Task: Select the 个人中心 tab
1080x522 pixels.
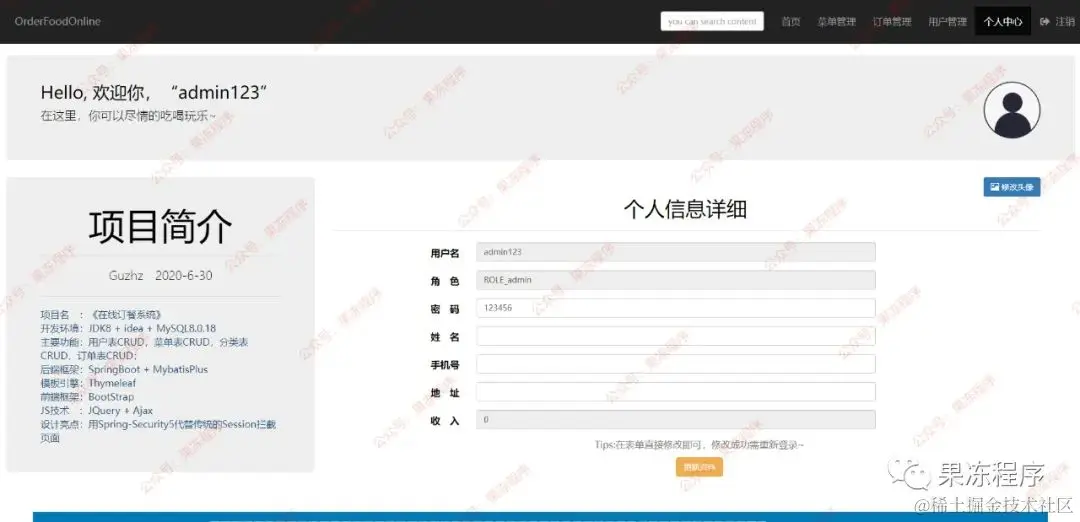Action: tap(1003, 21)
